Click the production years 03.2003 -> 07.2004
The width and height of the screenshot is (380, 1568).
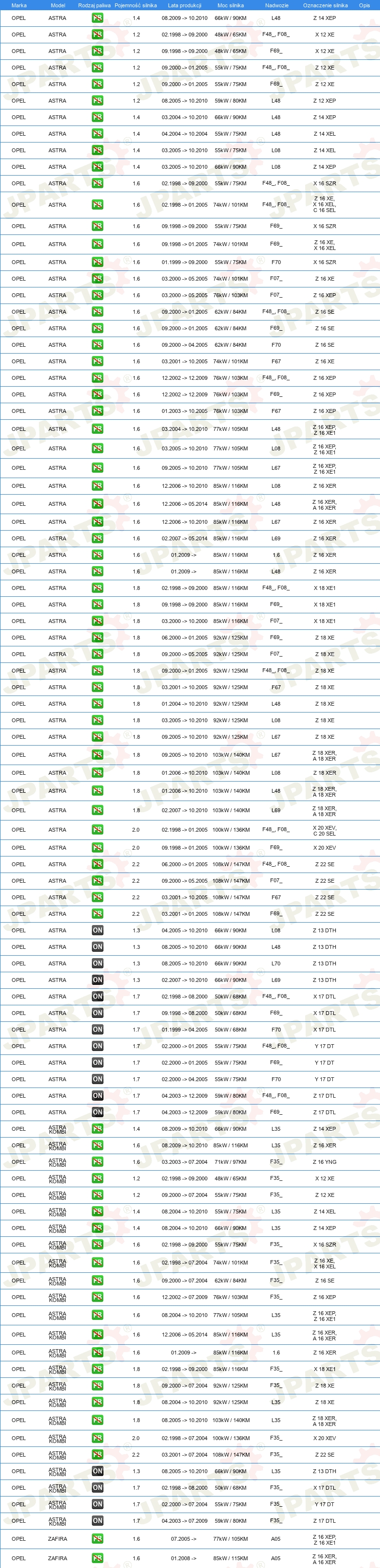click(x=184, y=1161)
